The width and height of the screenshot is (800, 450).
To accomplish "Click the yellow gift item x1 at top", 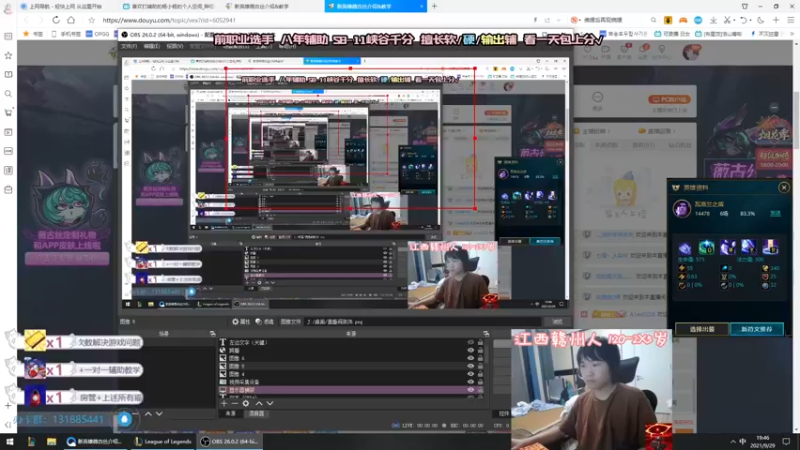I will tap(35, 340).
